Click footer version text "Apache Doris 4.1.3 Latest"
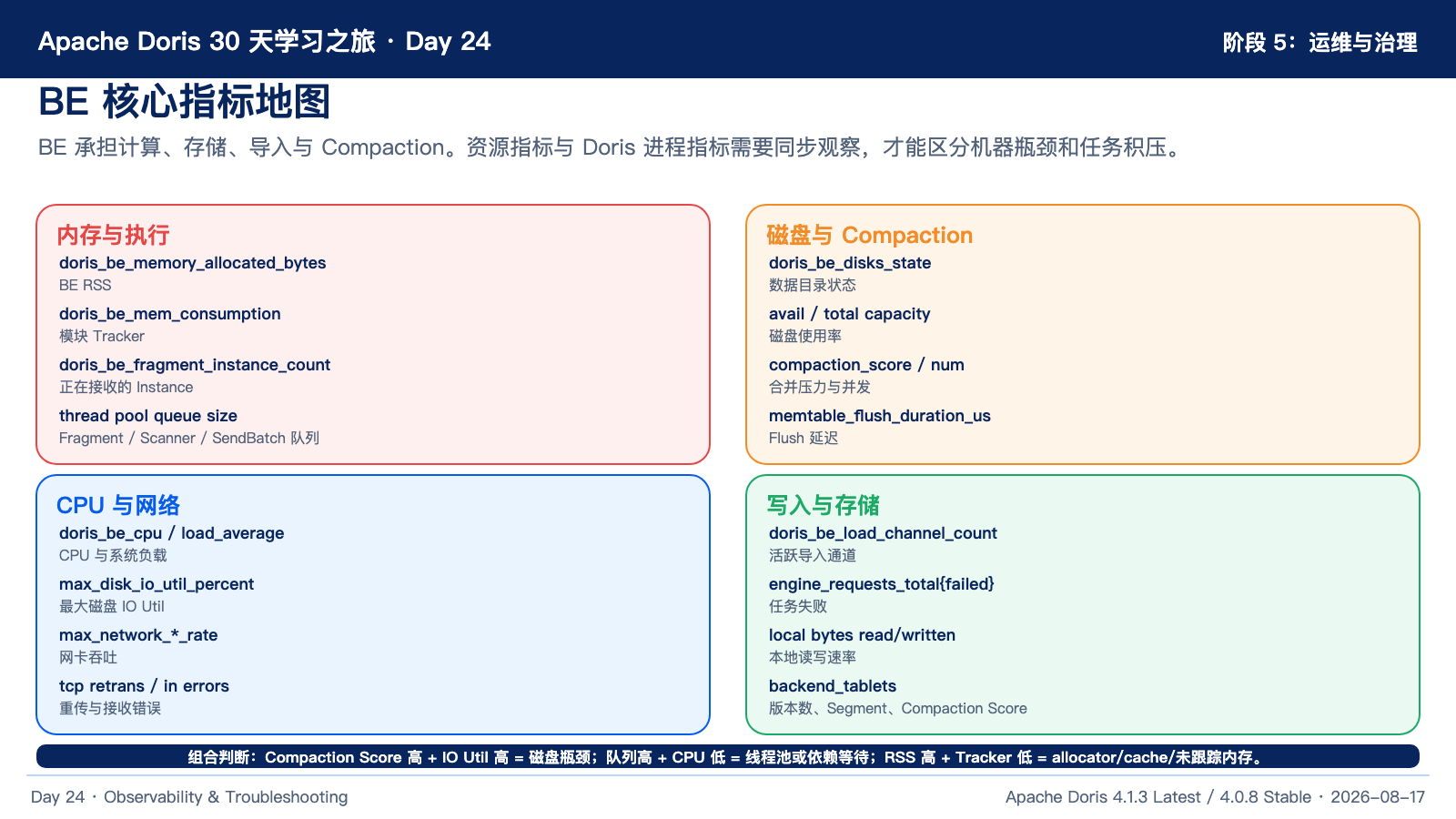This screenshot has width=1456, height=819. [x=1103, y=797]
